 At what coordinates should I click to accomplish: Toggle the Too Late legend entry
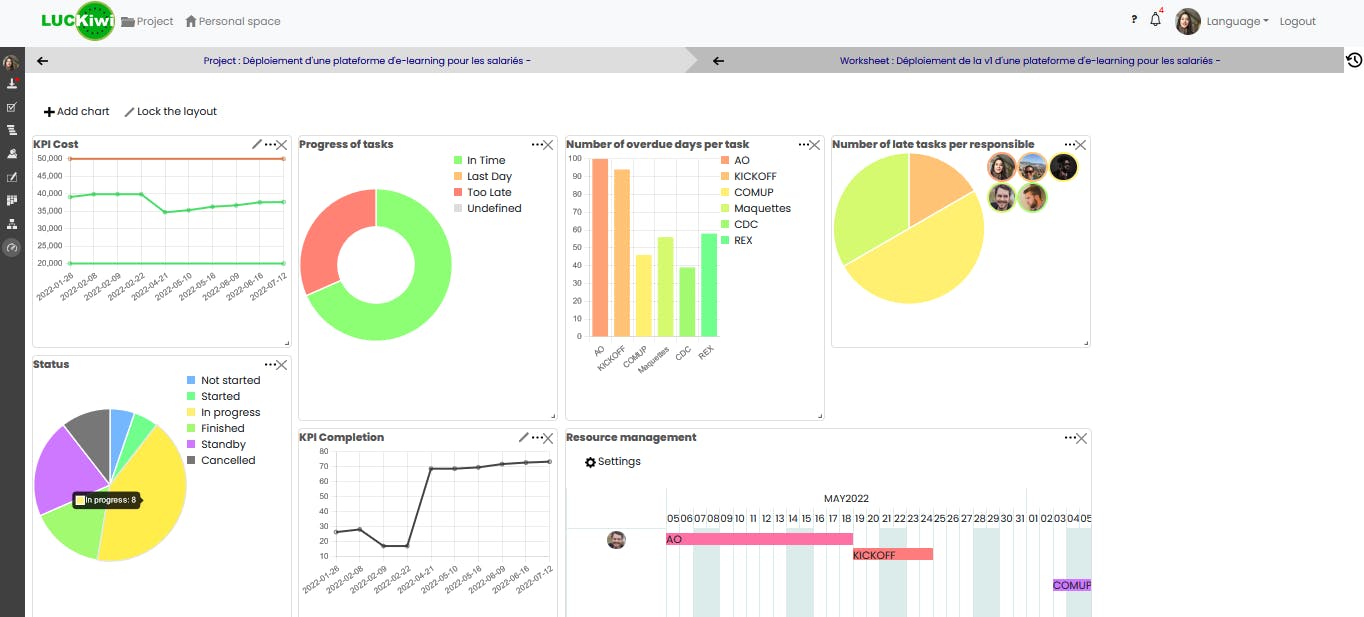point(482,192)
